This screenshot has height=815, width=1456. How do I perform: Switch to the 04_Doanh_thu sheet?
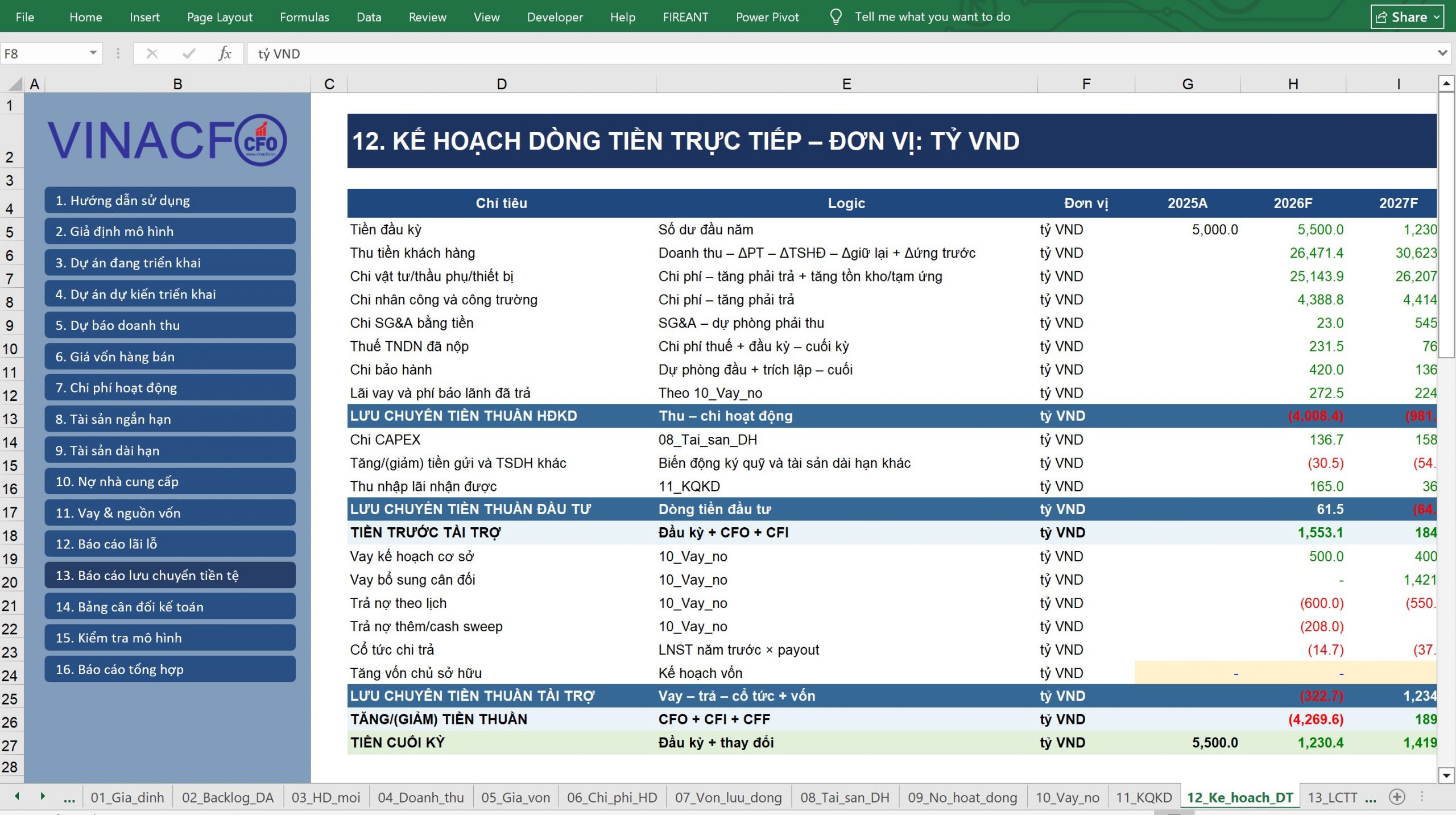[x=420, y=797]
